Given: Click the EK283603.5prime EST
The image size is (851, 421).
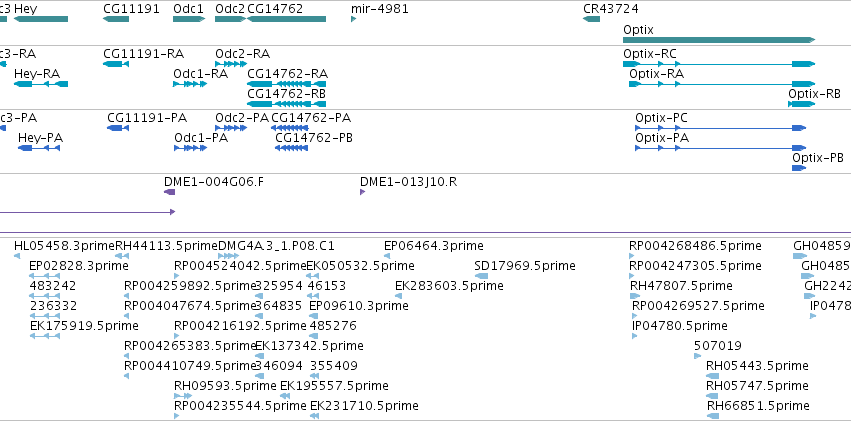Looking at the screenshot, I should (399, 296).
